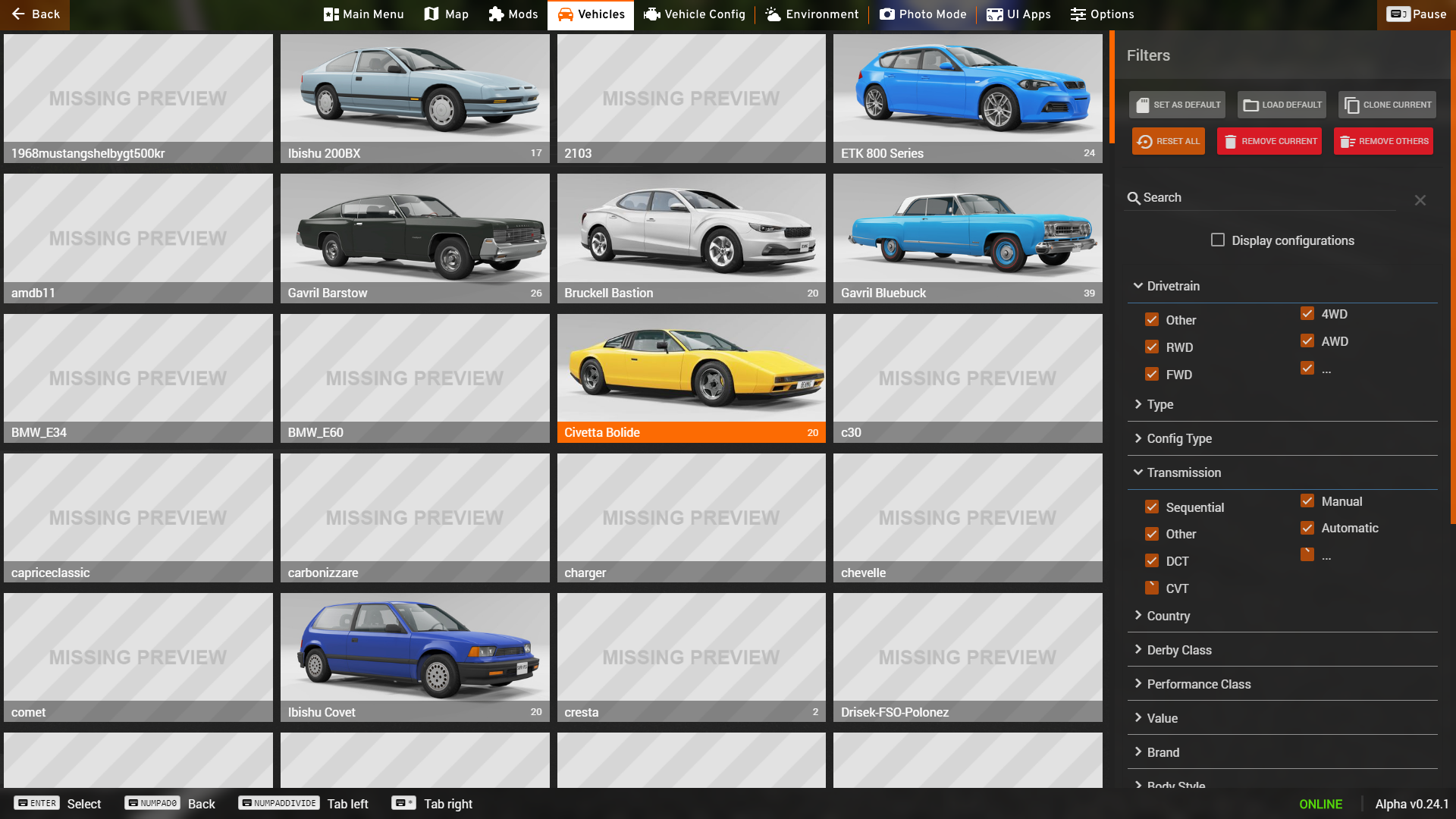Image resolution: width=1456 pixels, height=819 pixels.
Task: Expand the Type filter section
Action: [1282, 404]
